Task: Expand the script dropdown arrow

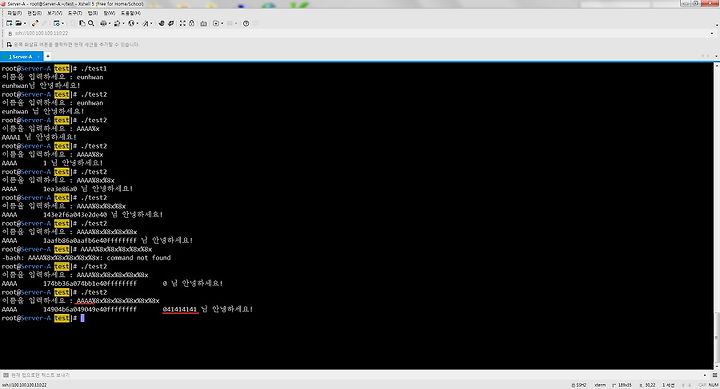Action: coord(222,23)
